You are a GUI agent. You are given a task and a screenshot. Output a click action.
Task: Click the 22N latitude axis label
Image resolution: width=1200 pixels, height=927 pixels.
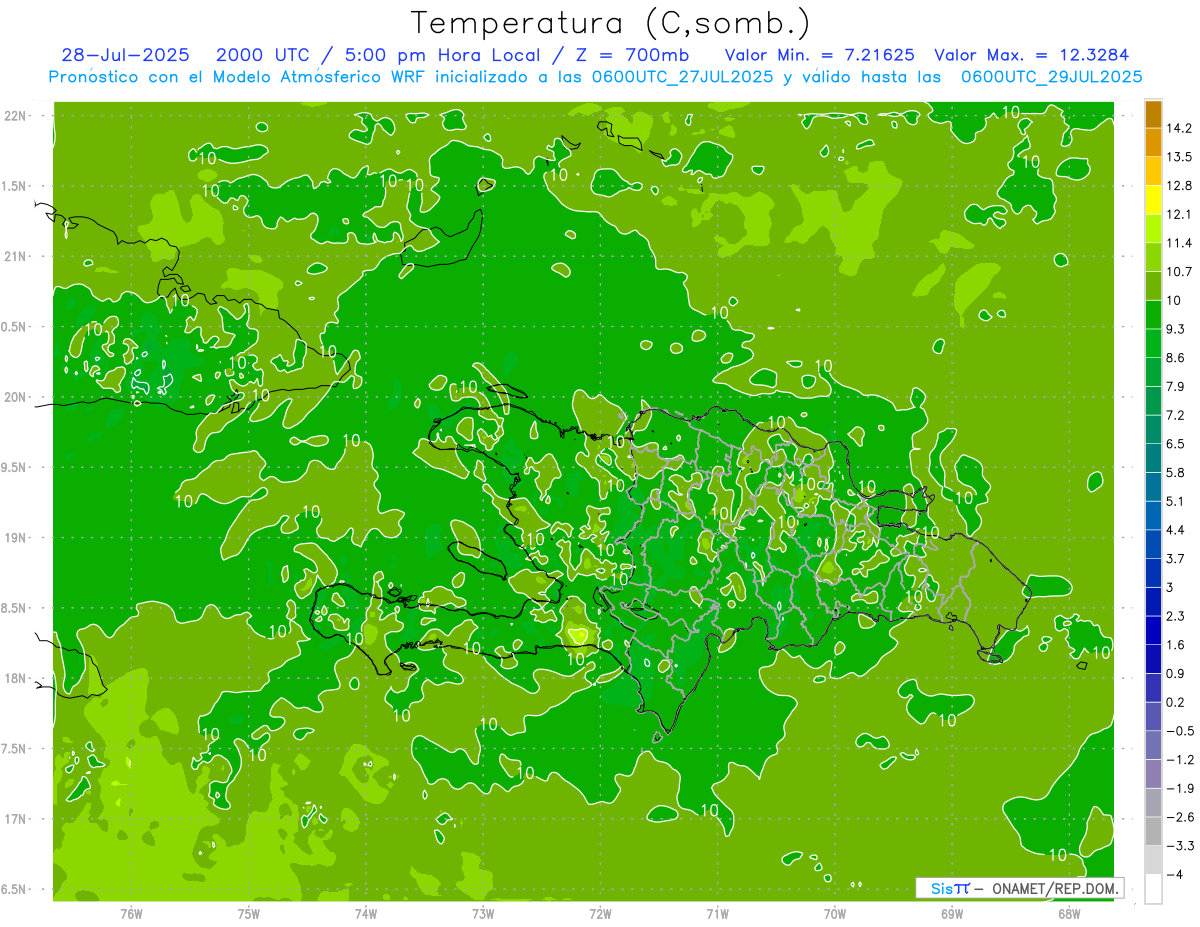[17, 116]
